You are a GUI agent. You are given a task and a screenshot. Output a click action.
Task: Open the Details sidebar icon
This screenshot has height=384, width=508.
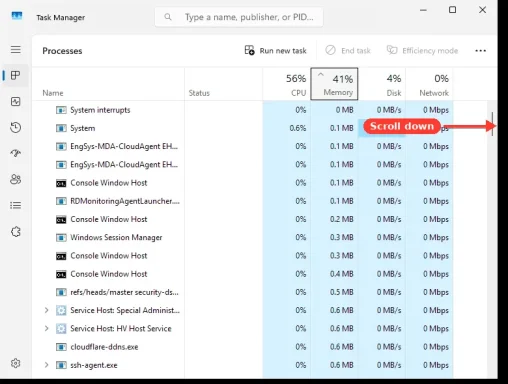[16, 205]
